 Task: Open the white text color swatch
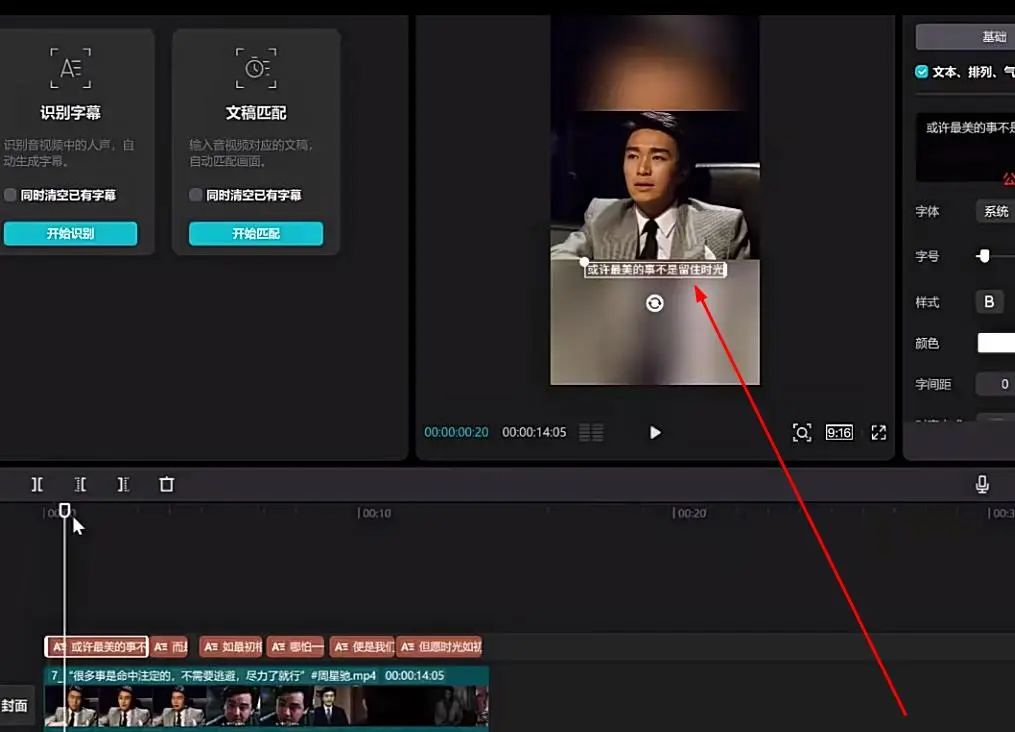click(x=997, y=343)
